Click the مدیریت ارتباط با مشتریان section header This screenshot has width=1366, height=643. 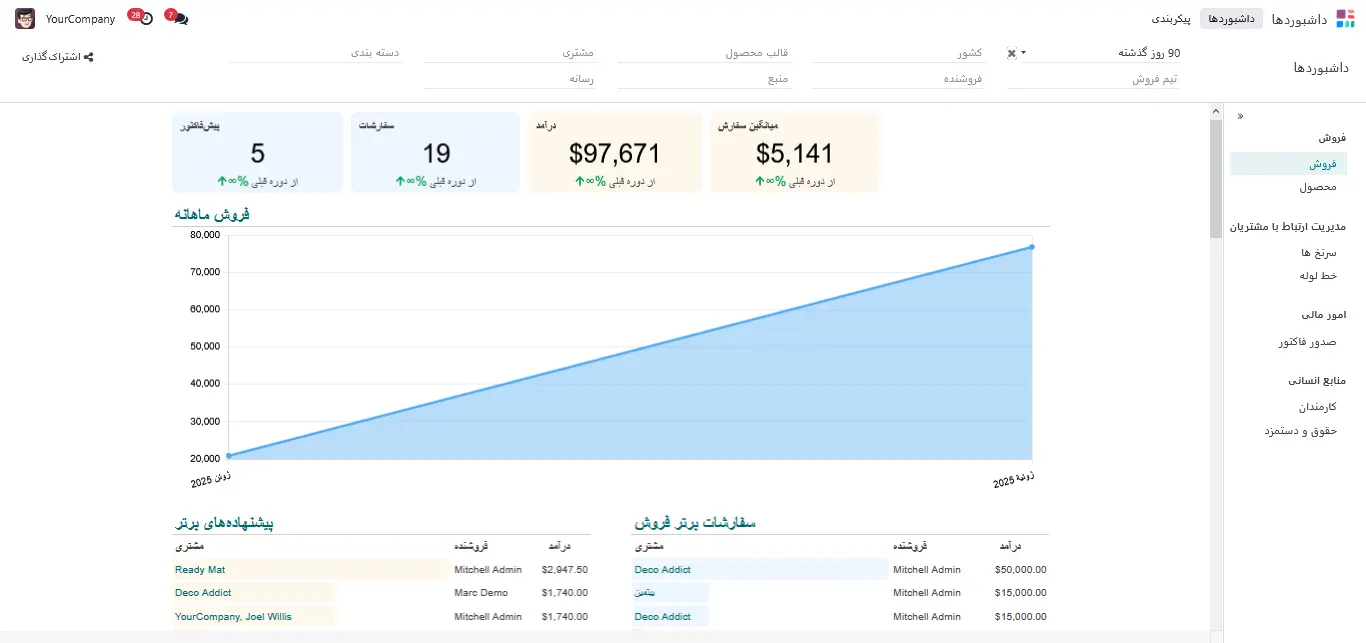pos(1289,227)
